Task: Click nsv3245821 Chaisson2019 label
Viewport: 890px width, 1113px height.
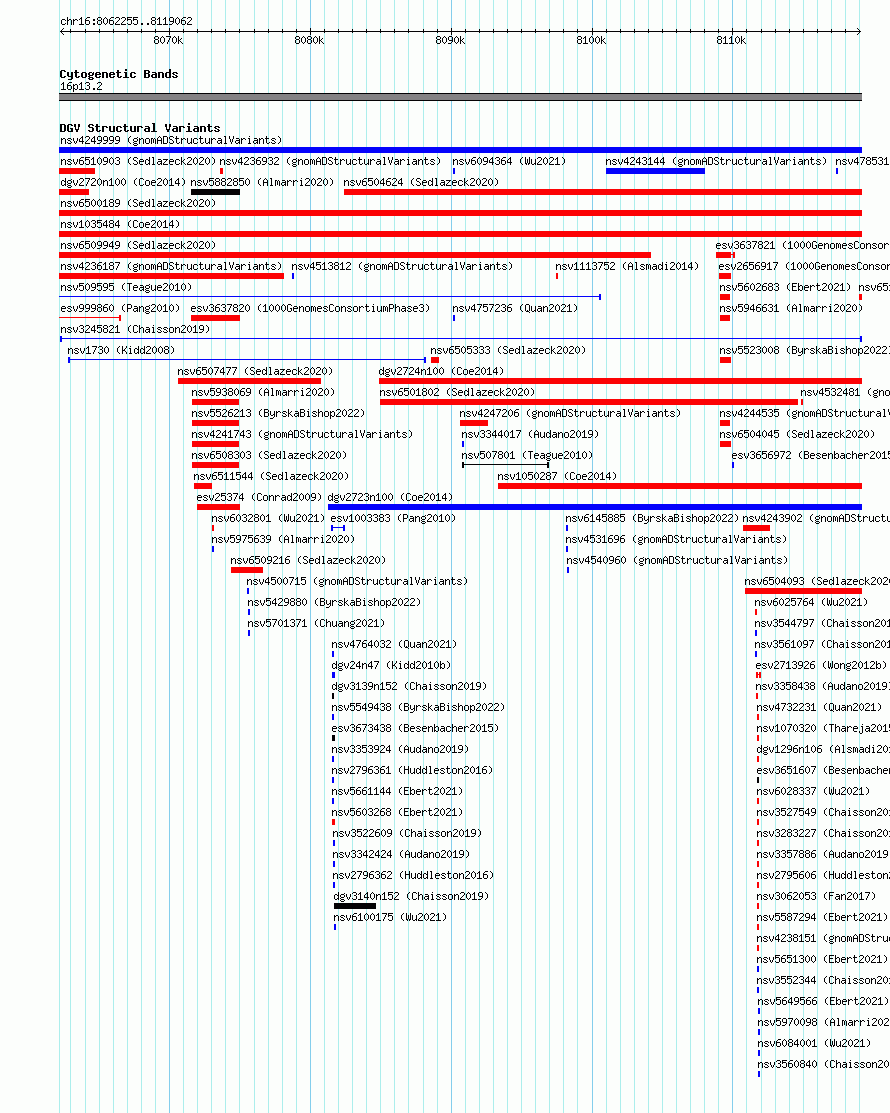Action: coord(135,329)
